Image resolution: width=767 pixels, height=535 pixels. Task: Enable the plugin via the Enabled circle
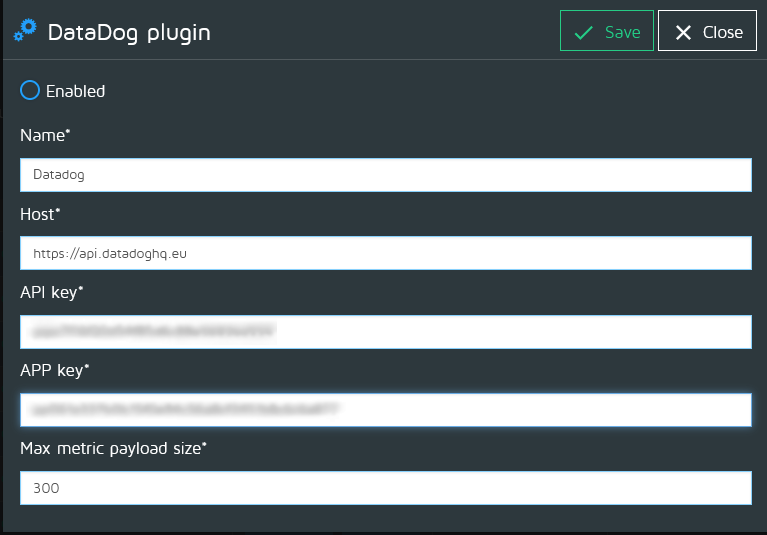[30, 91]
